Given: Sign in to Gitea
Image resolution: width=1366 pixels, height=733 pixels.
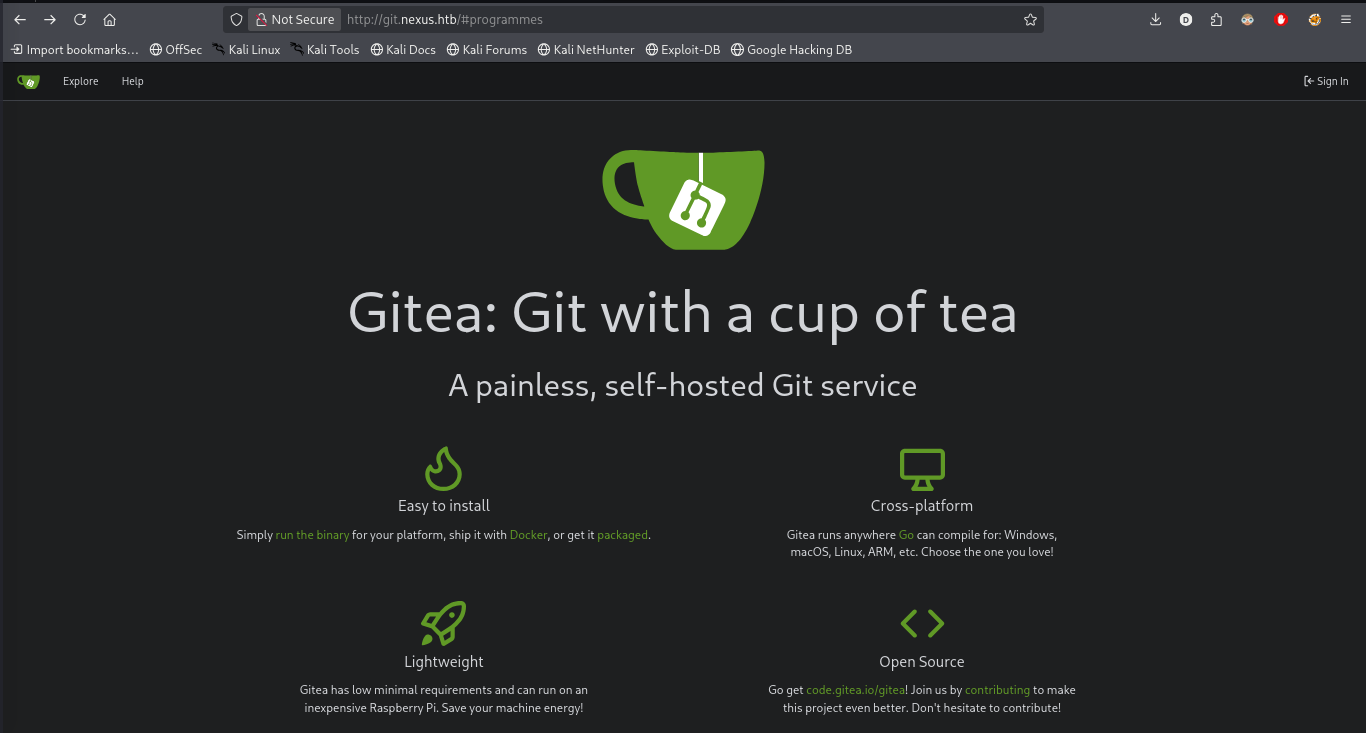Looking at the screenshot, I should [1326, 81].
